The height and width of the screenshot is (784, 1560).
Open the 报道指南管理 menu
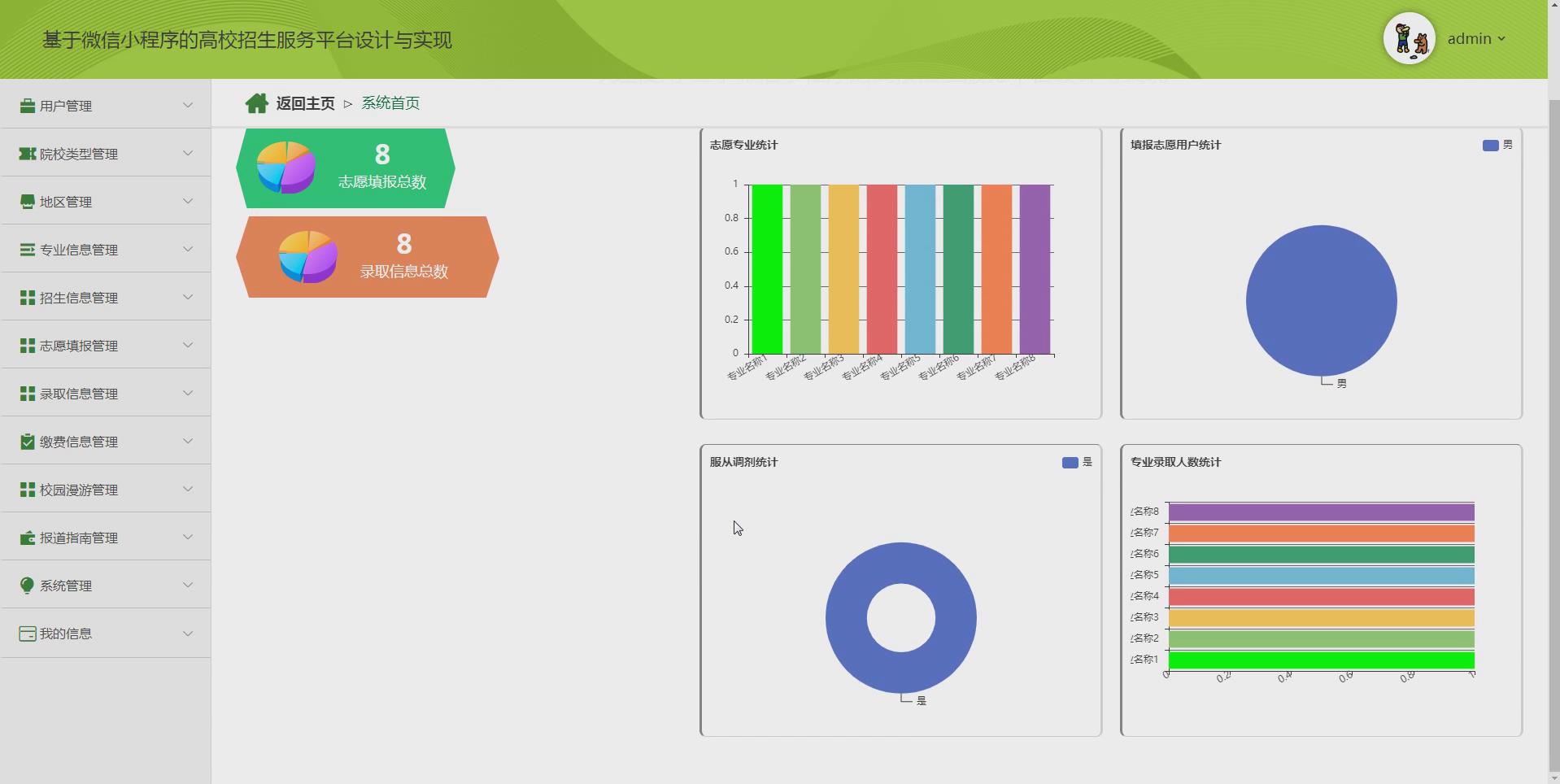(x=106, y=537)
